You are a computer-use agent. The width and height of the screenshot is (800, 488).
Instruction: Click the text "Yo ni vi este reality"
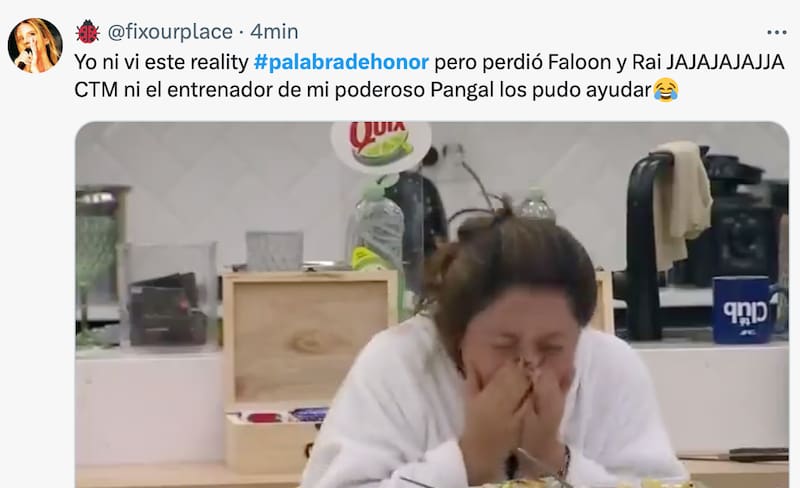[x=161, y=62]
